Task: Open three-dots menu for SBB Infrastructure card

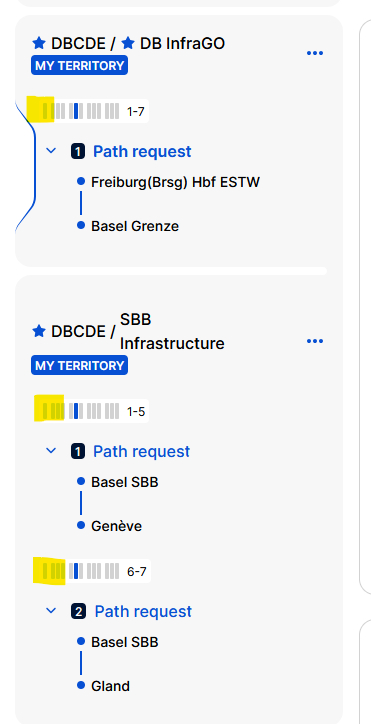Action: click(315, 341)
